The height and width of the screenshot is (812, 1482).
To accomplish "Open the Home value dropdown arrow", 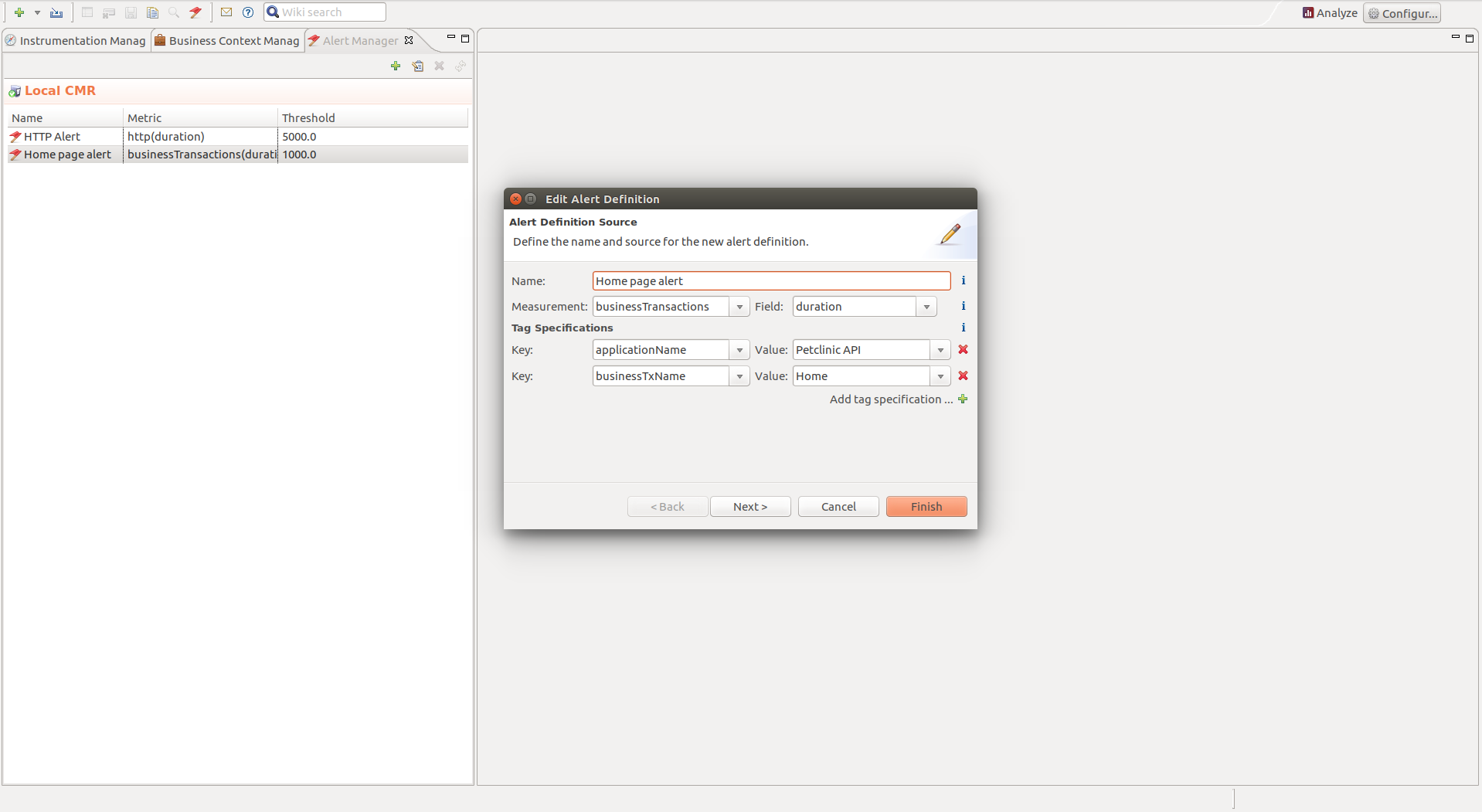I will pos(940,376).
